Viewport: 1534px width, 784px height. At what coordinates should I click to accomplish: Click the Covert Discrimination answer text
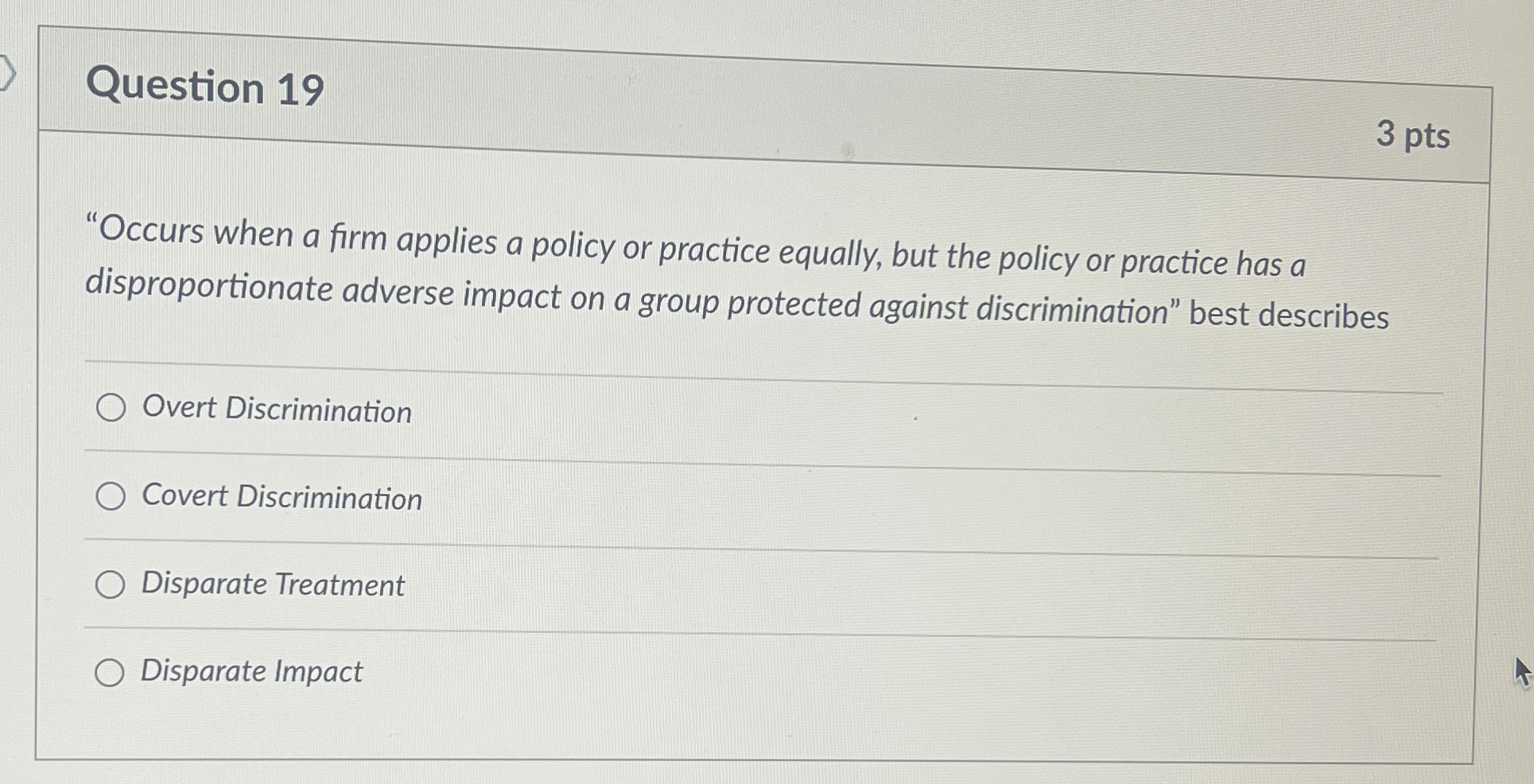[282, 496]
